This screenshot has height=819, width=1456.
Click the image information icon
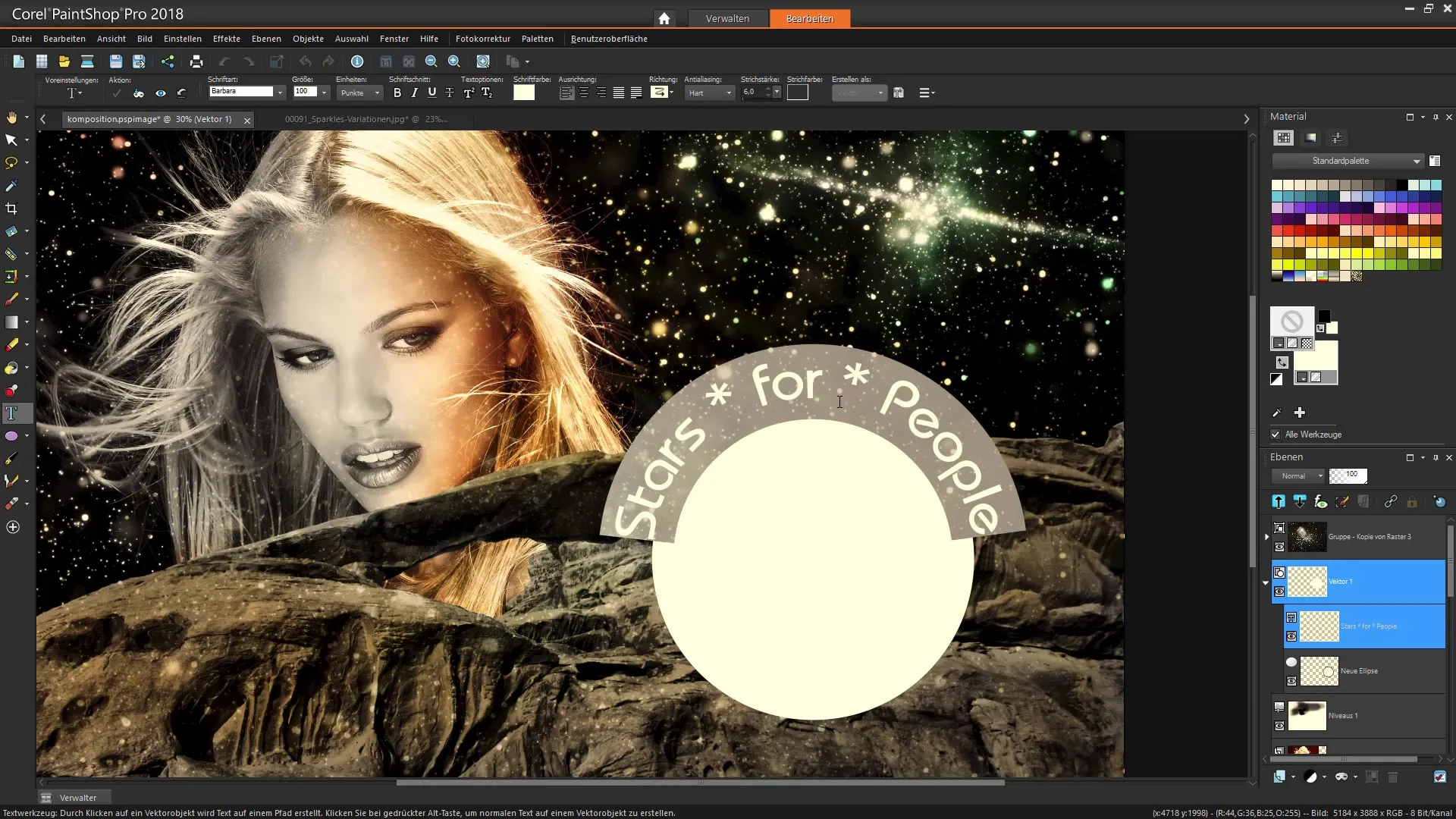357,61
